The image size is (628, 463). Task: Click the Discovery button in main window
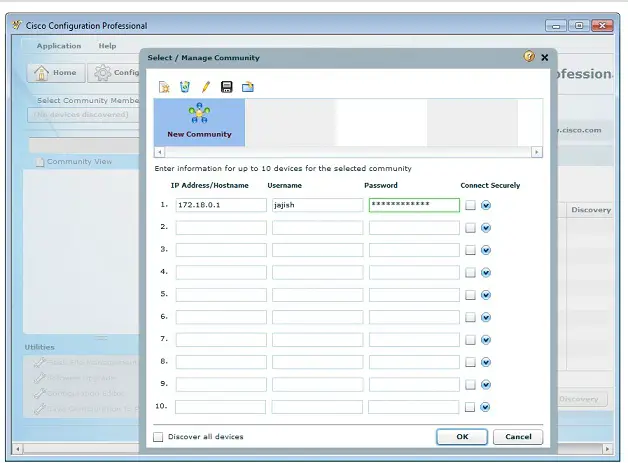[582, 399]
